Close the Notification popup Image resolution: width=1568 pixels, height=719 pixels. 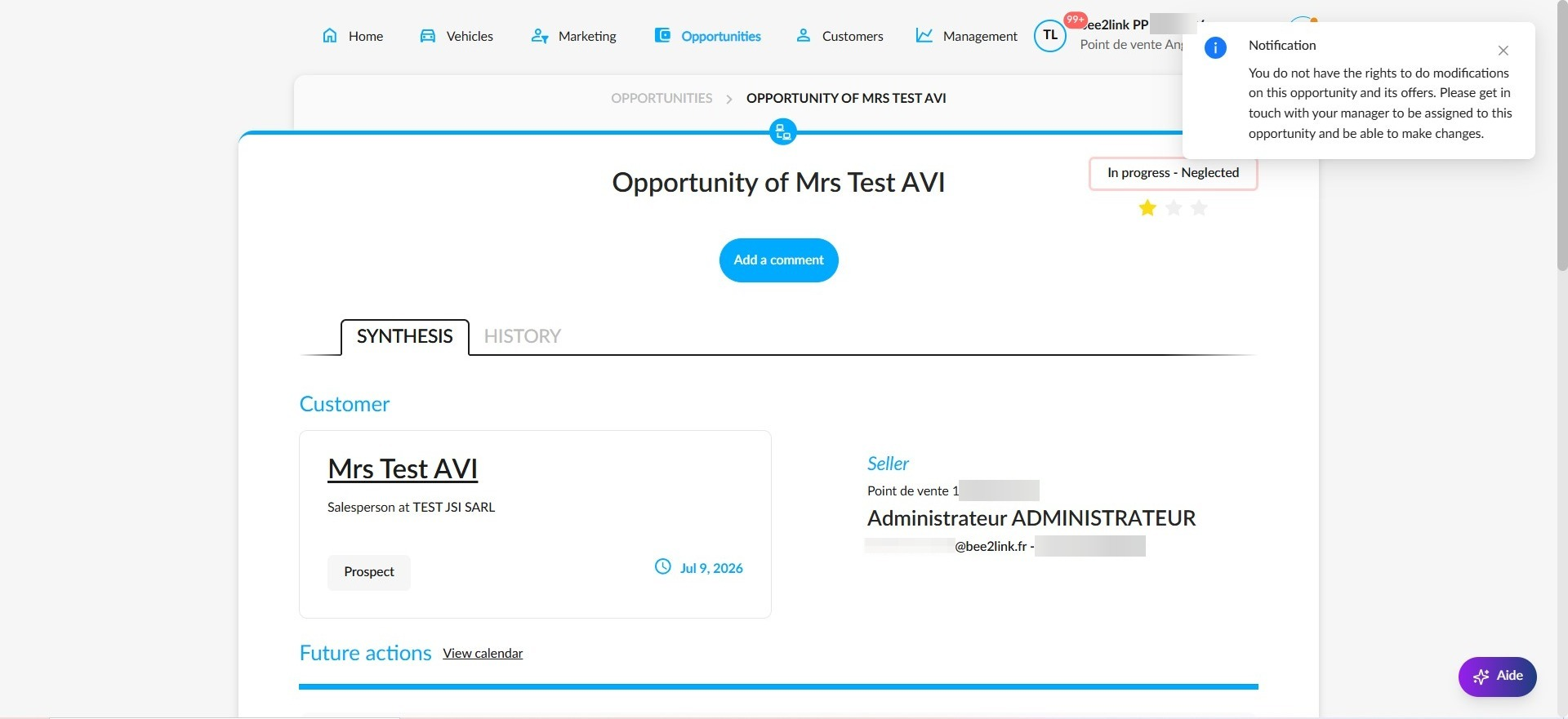(x=1503, y=51)
